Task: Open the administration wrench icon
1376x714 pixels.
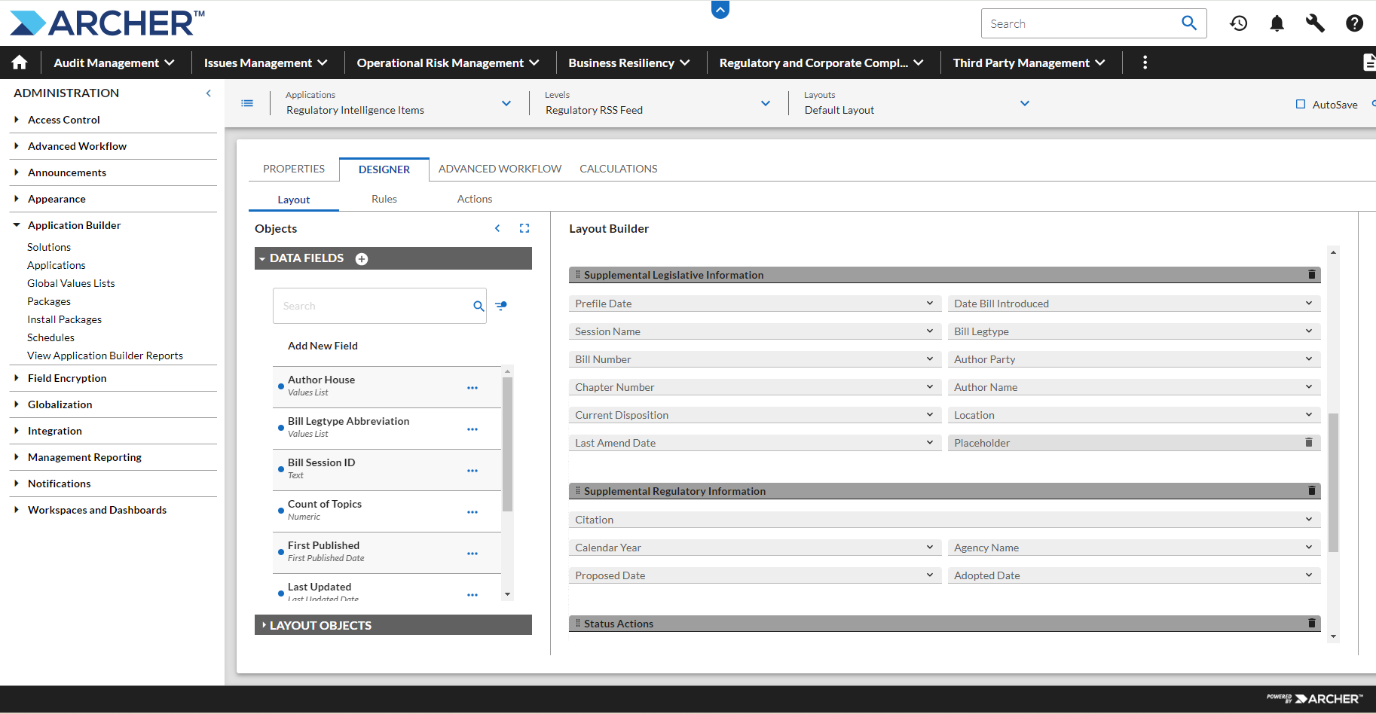Action: point(1315,23)
